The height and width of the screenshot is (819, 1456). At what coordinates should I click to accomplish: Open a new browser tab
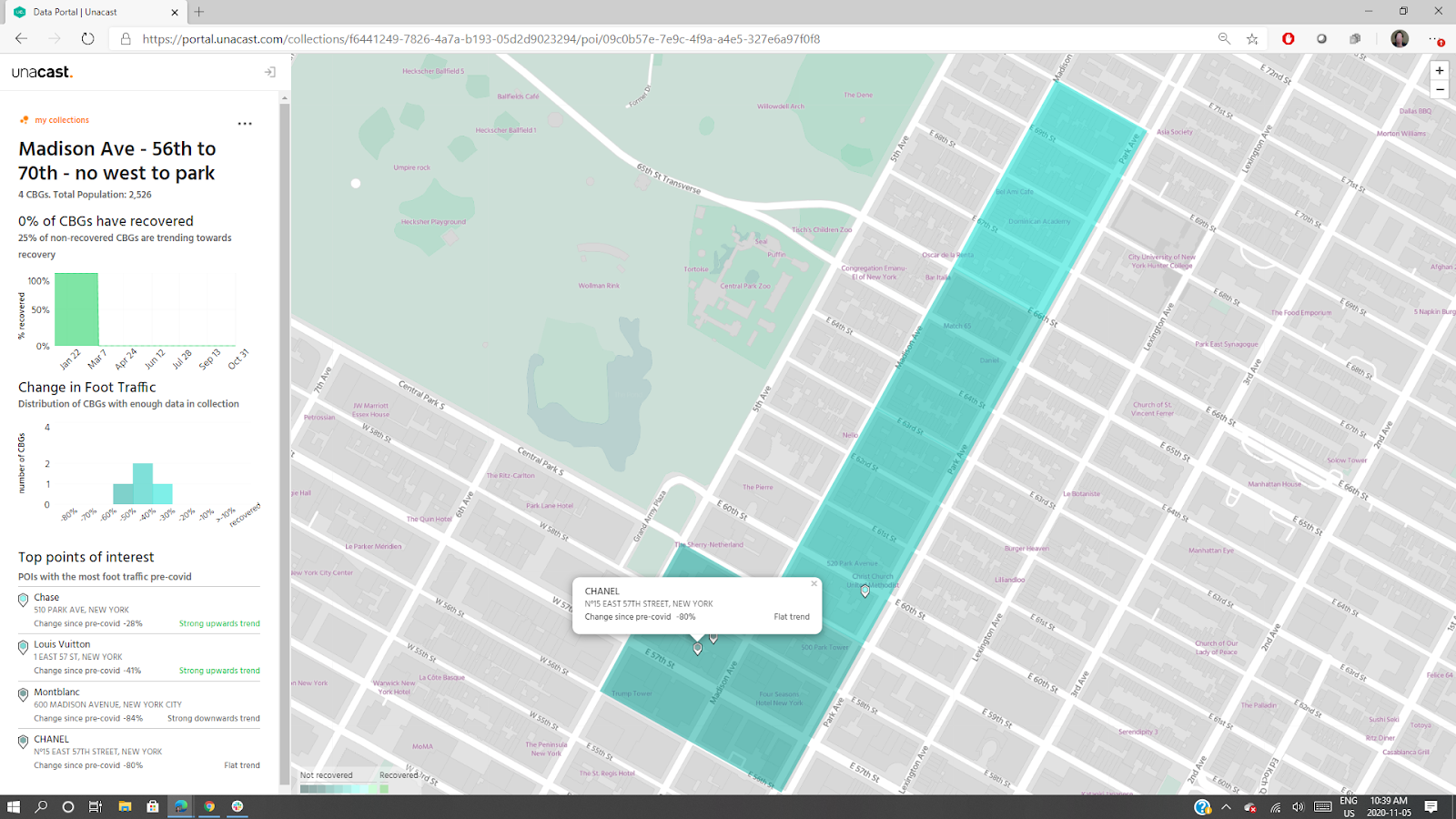[x=199, y=12]
